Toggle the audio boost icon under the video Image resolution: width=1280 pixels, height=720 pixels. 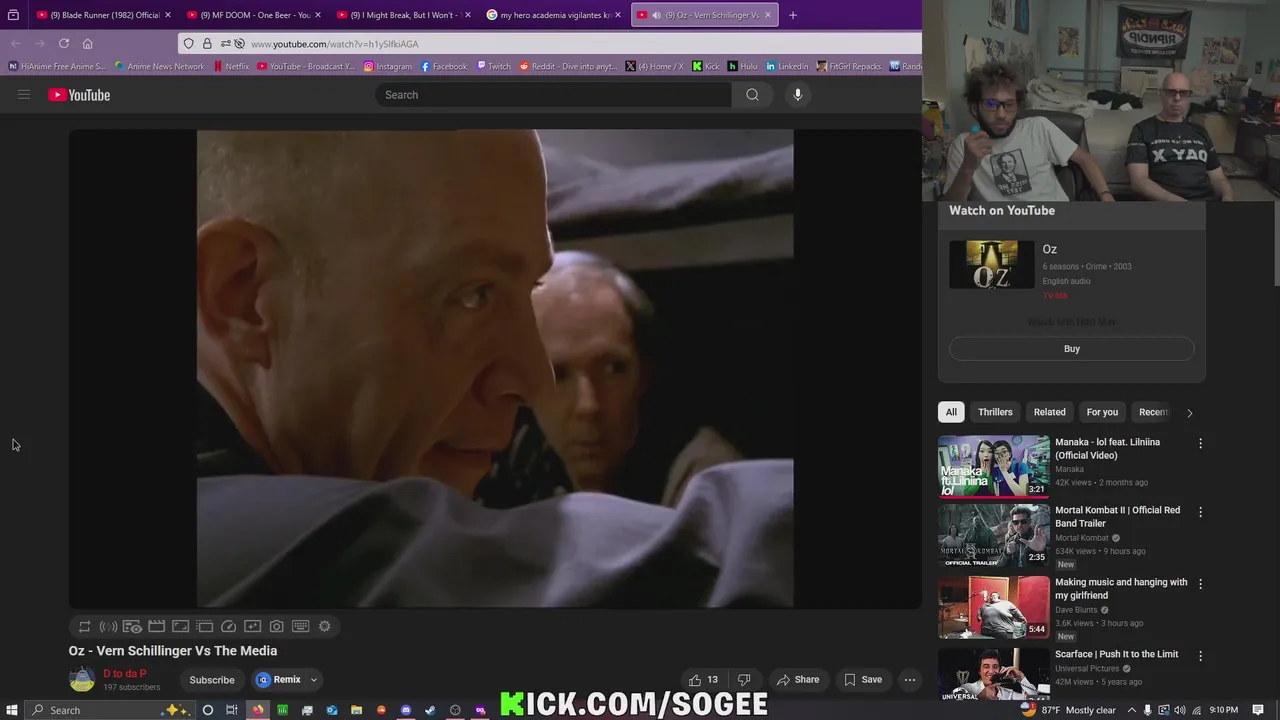(108, 626)
